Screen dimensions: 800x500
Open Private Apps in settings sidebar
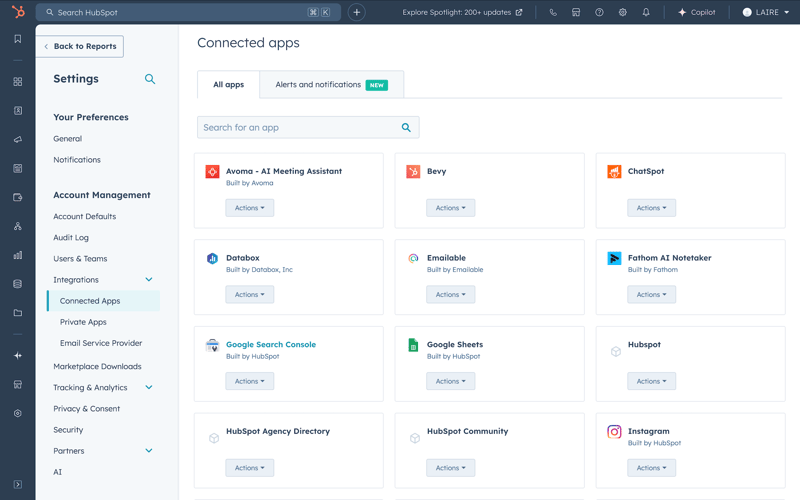[x=83, y=322]
